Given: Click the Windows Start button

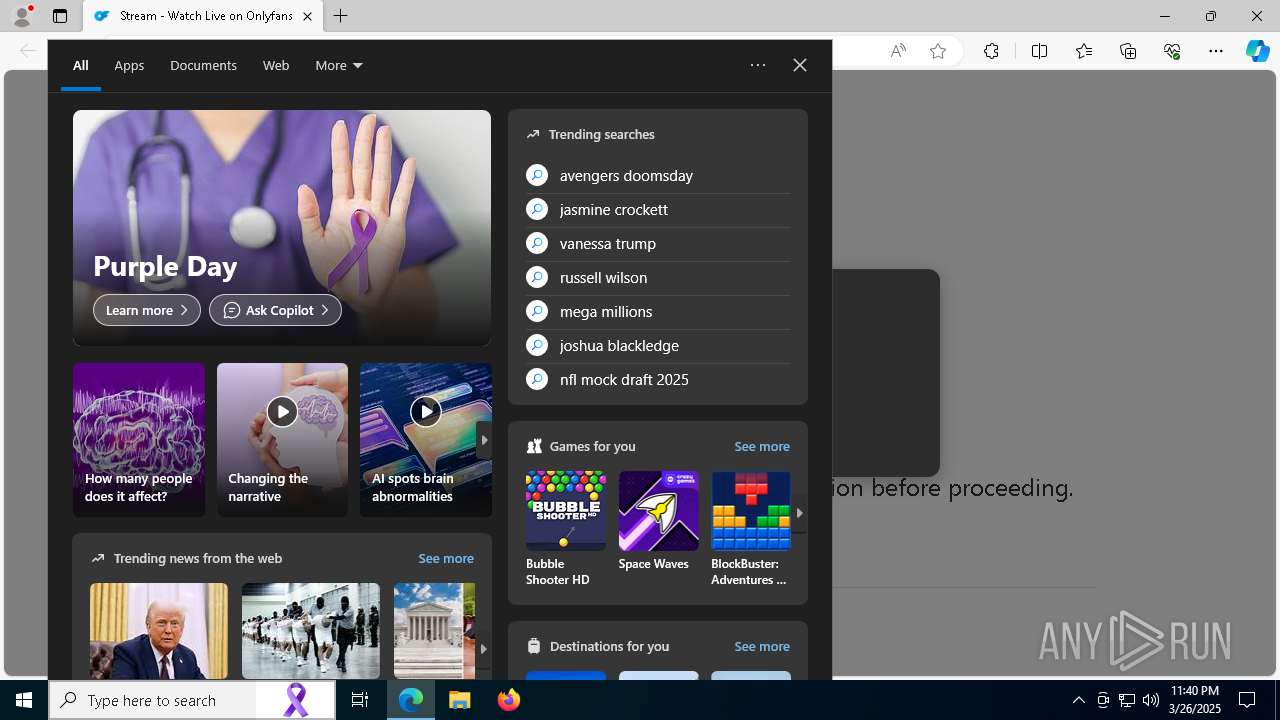Looking at the screenshot, I should pos(24,700).
